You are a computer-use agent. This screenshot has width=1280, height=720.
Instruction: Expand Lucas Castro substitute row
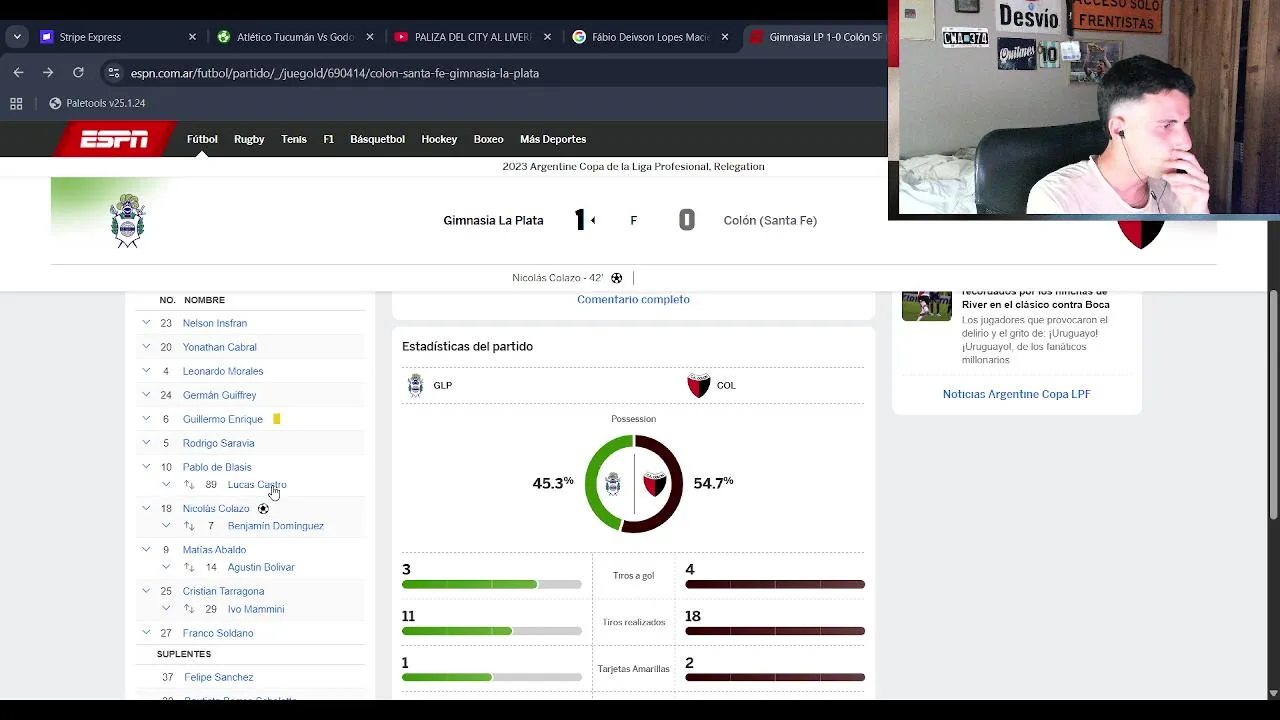coord(166,485)
